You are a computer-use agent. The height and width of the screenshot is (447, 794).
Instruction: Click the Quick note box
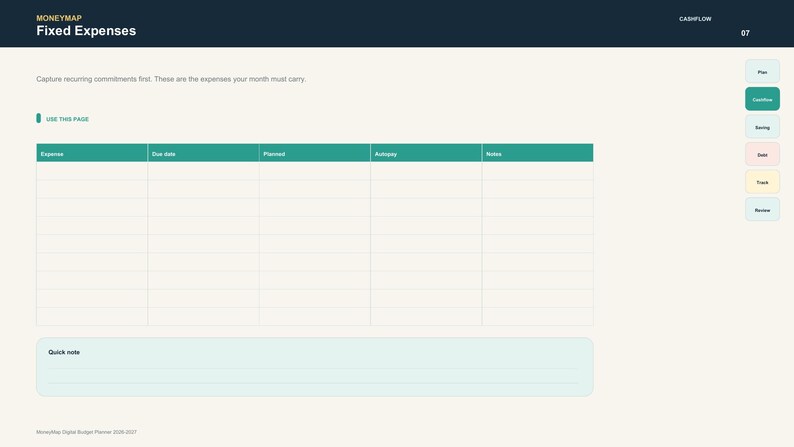pyautogui.click(x=314, y=367)
